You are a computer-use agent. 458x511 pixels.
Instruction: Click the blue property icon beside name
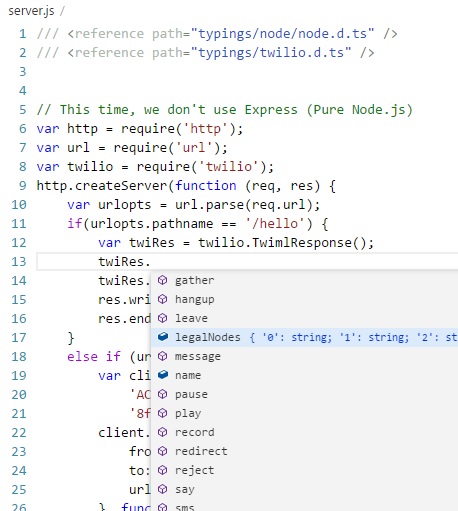pos(162,375)
